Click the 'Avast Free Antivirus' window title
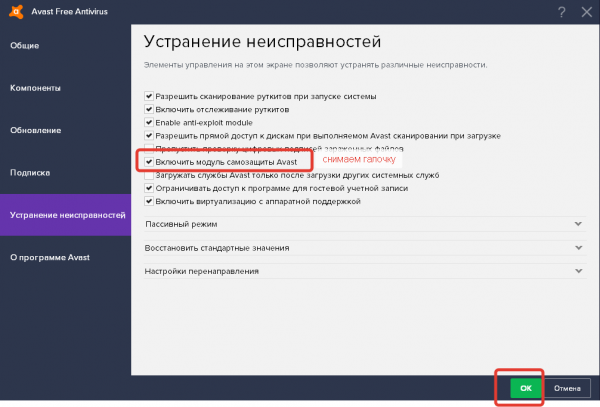 [70, 12]
